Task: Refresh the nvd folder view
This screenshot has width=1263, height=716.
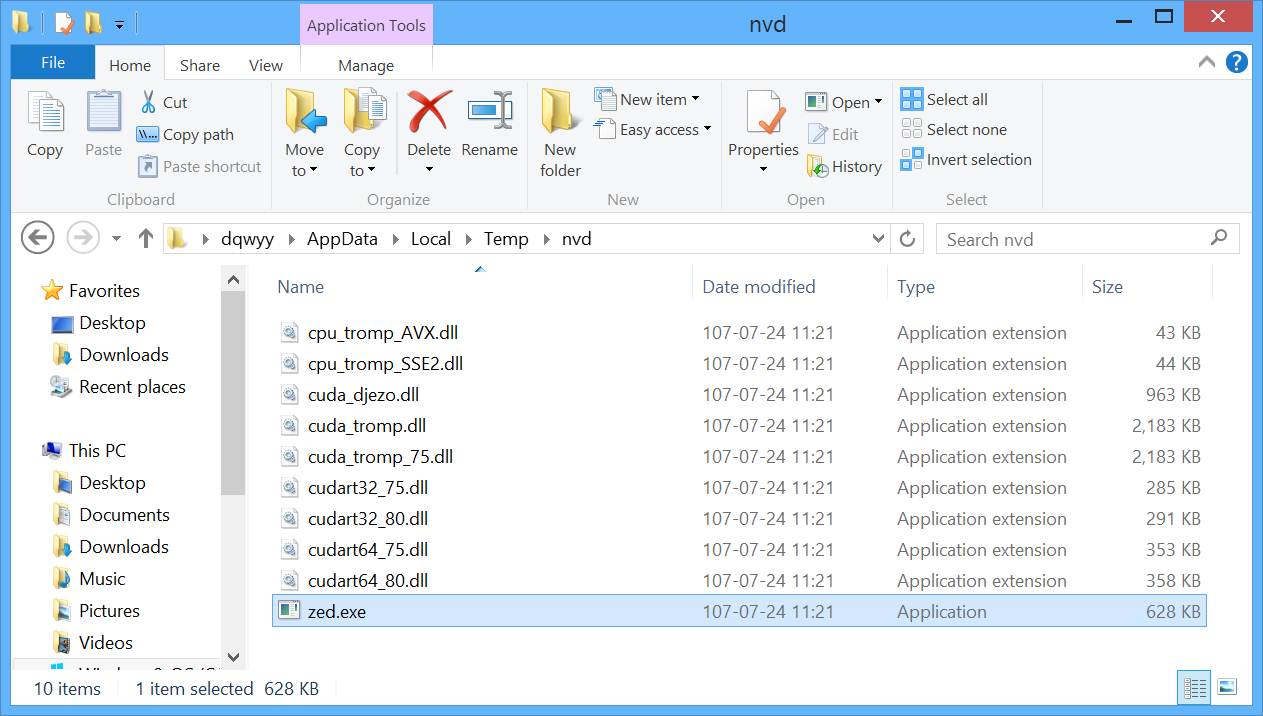Action: pos(907,239)
